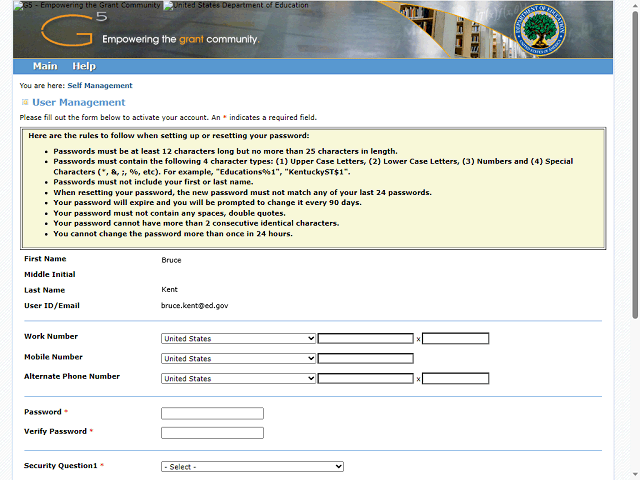Open the Main menu

(x=45, y=66)
